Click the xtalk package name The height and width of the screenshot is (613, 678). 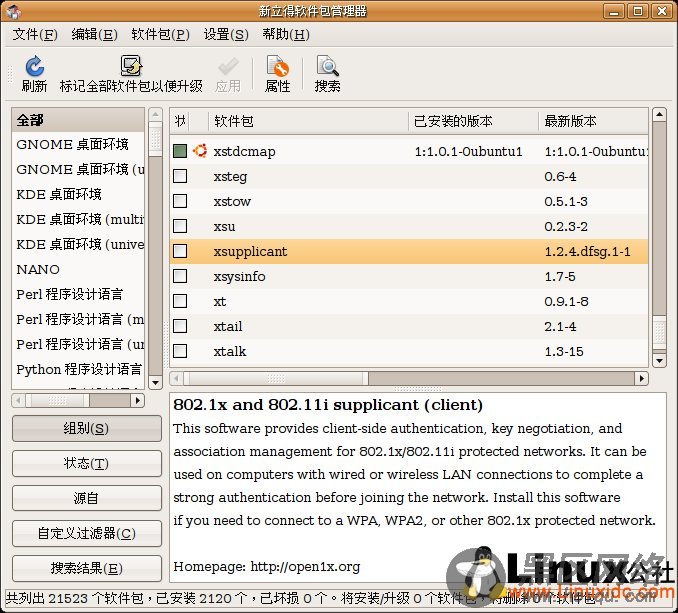pyautogui.click(x=230, y=351)
